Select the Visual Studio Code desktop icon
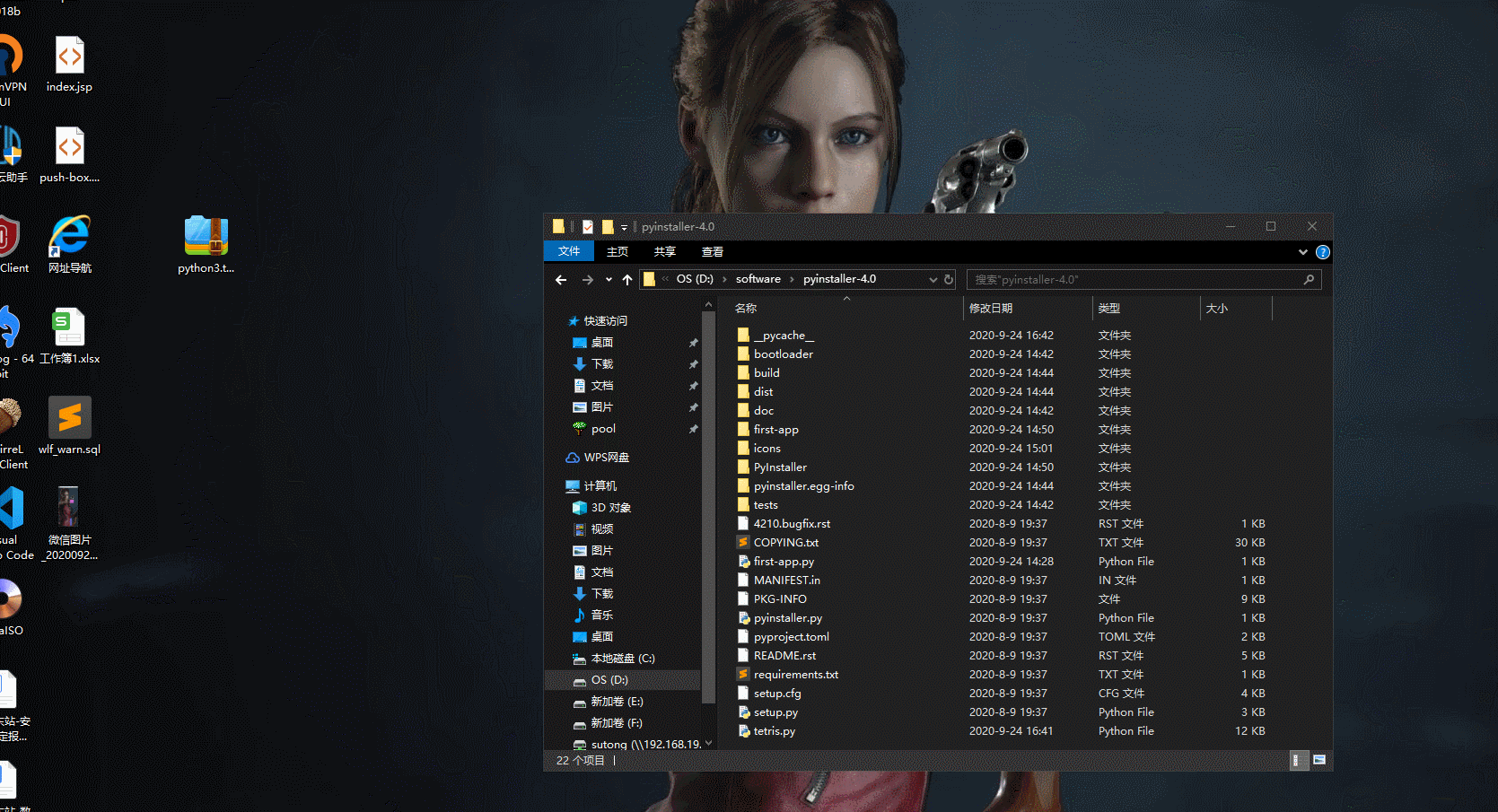 (13, 523)
